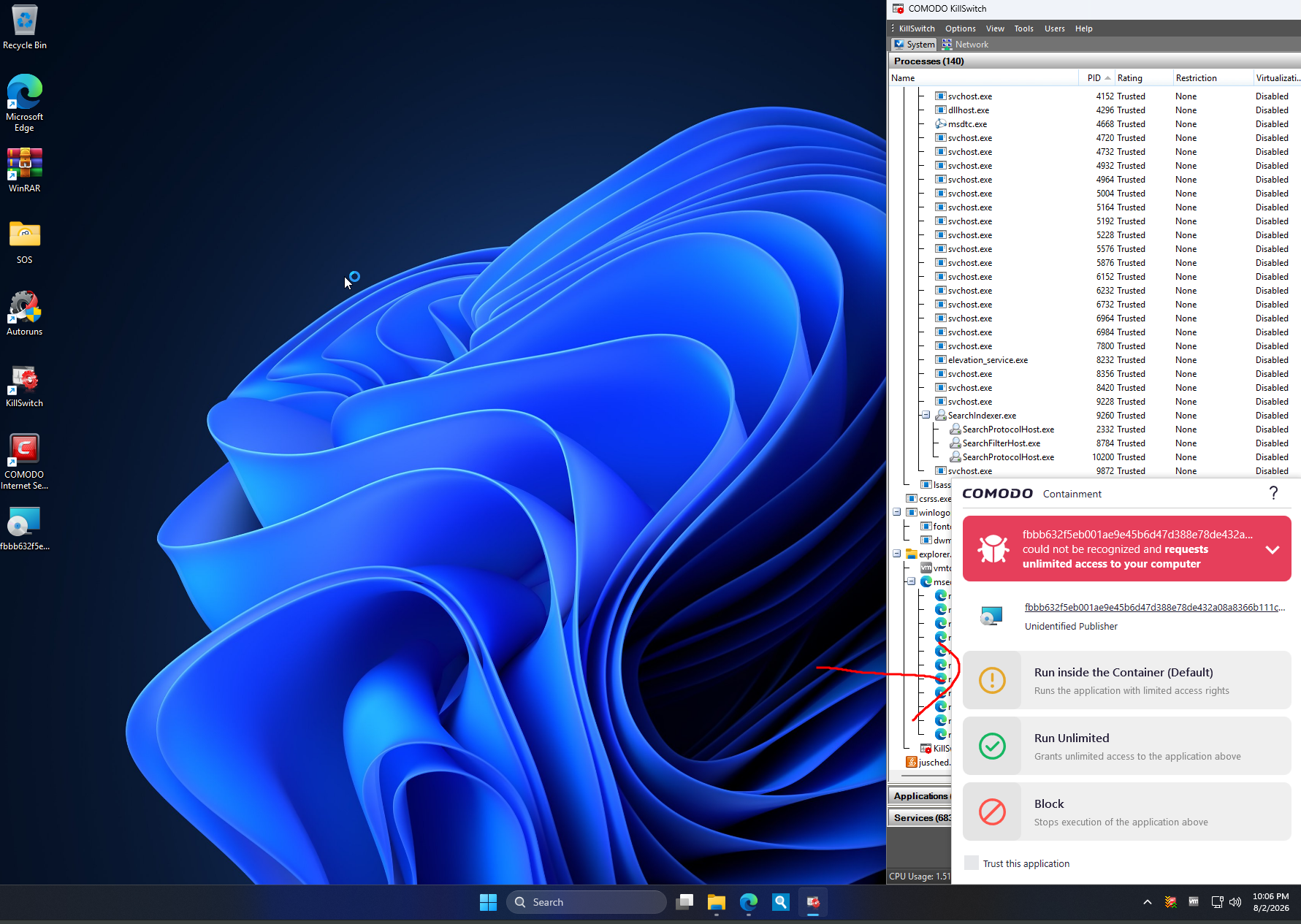Choose Run Unlimited option

point(1127,746)
